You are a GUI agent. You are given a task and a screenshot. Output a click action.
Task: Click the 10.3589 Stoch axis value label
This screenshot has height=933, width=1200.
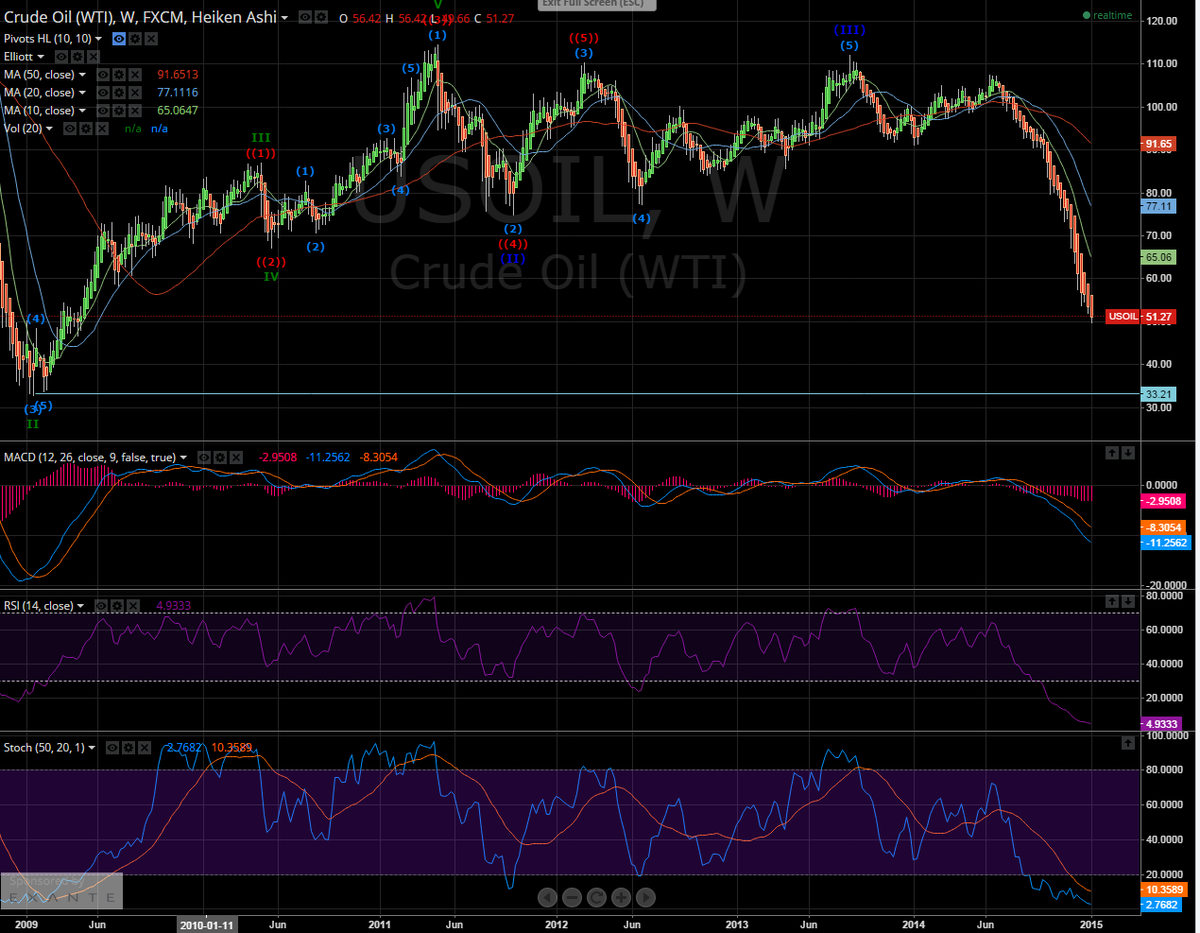(1166, 888)
